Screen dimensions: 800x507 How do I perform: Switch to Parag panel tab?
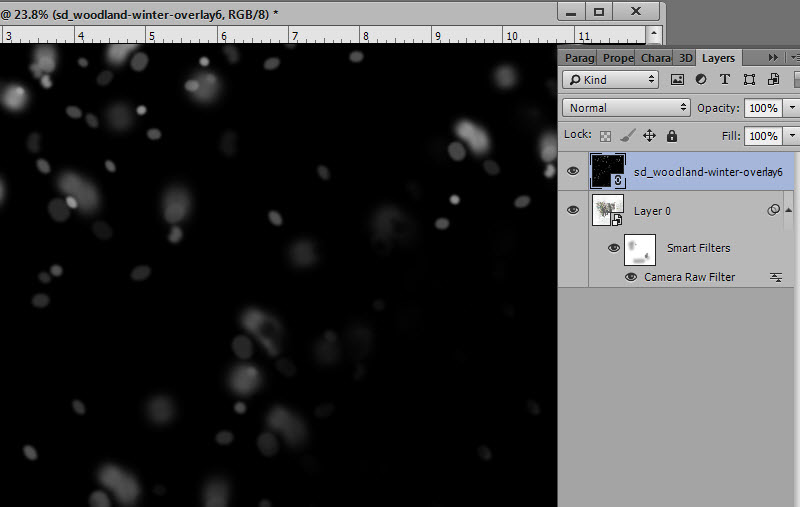(x=580, y=58)
